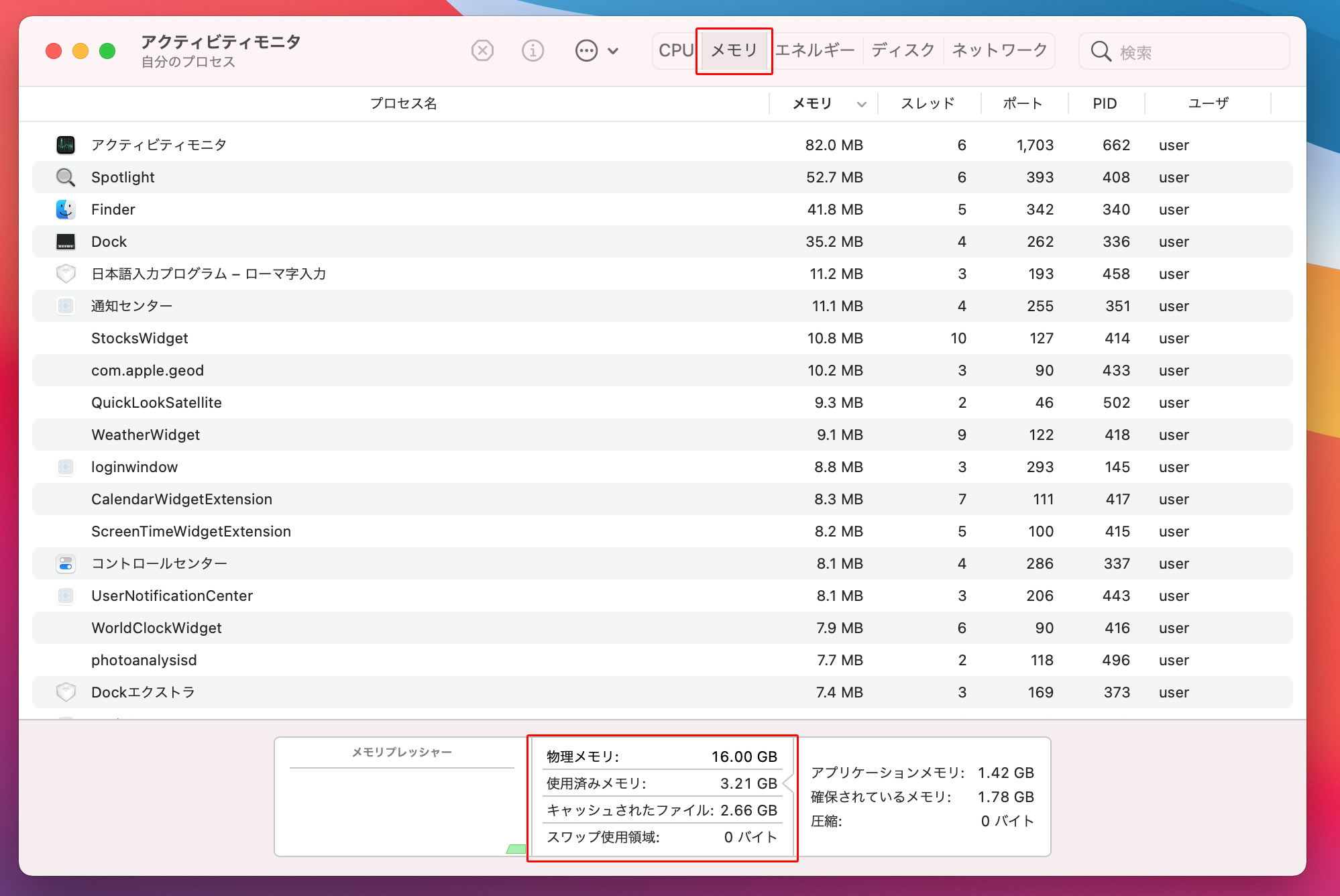Click the shield icon beside Dockエクストラ

tap(66, 692)
